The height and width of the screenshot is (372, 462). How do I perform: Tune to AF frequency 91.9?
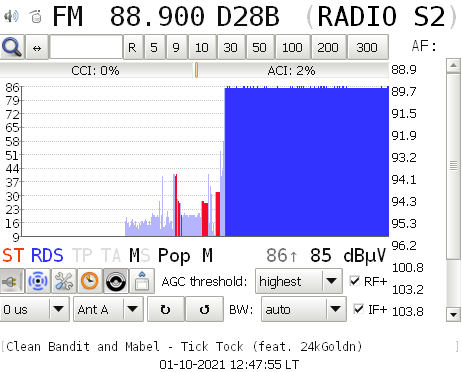click(404, 136)
